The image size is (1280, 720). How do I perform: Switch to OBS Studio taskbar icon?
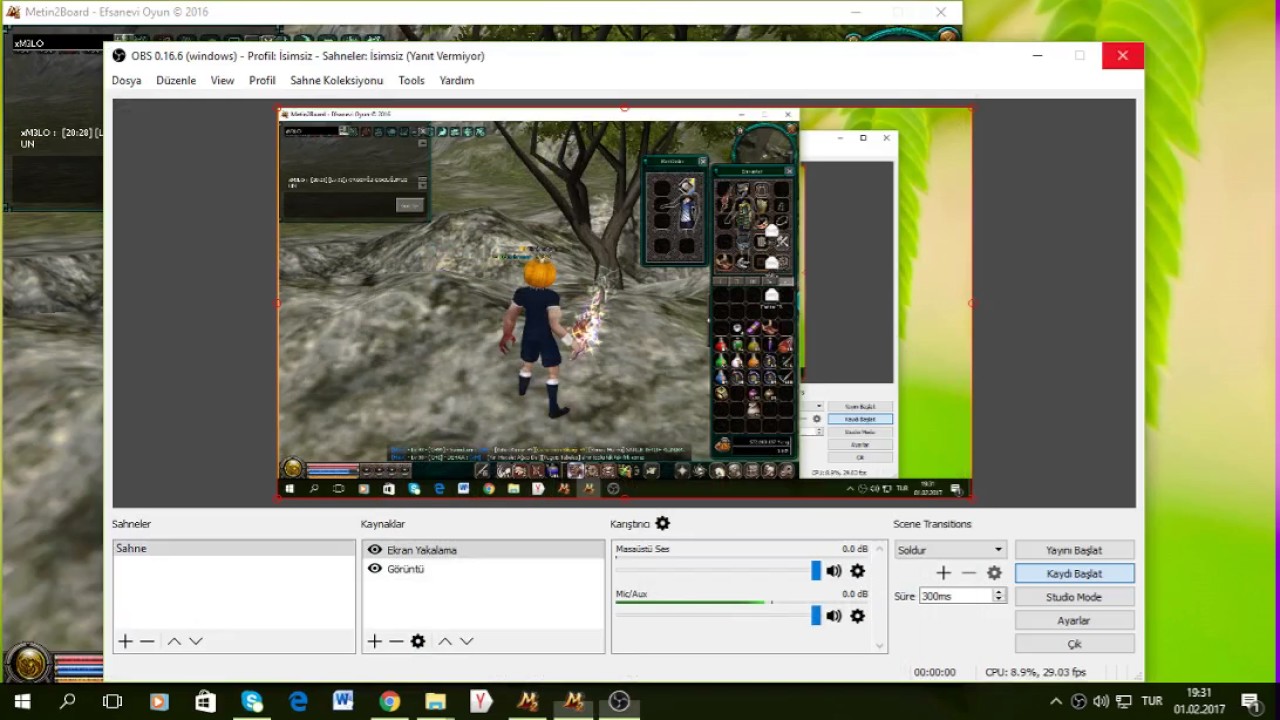[x=619, y=702]
